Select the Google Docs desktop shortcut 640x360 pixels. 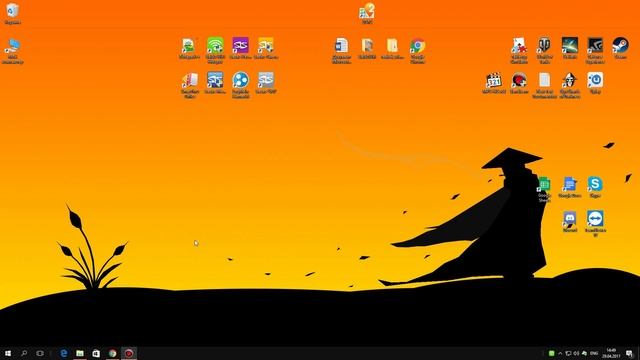[570, 187]
